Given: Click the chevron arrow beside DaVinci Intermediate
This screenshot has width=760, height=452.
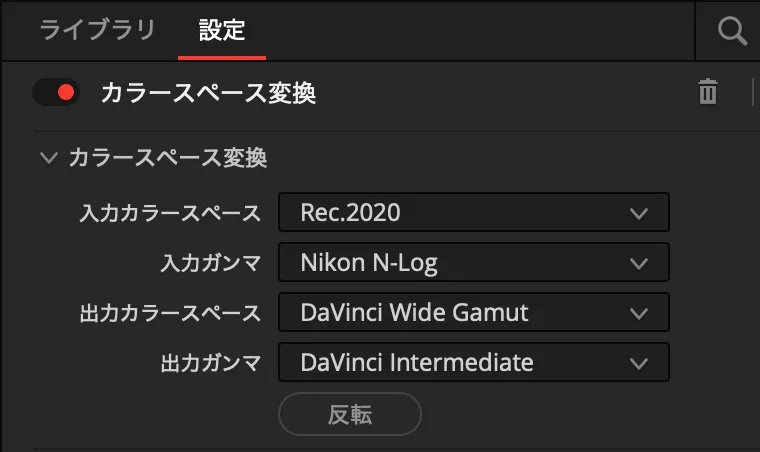Looking at the screenshot, I should [640, 363].
